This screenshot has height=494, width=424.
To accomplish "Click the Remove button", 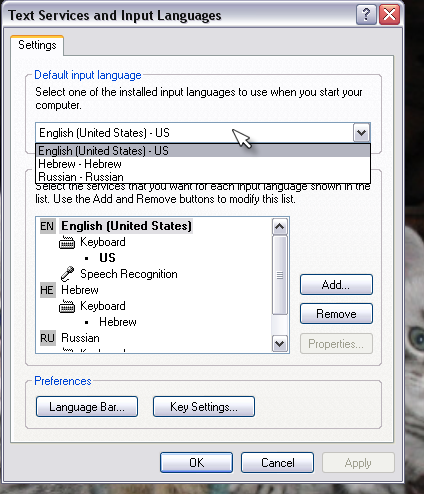I will 336,314.
